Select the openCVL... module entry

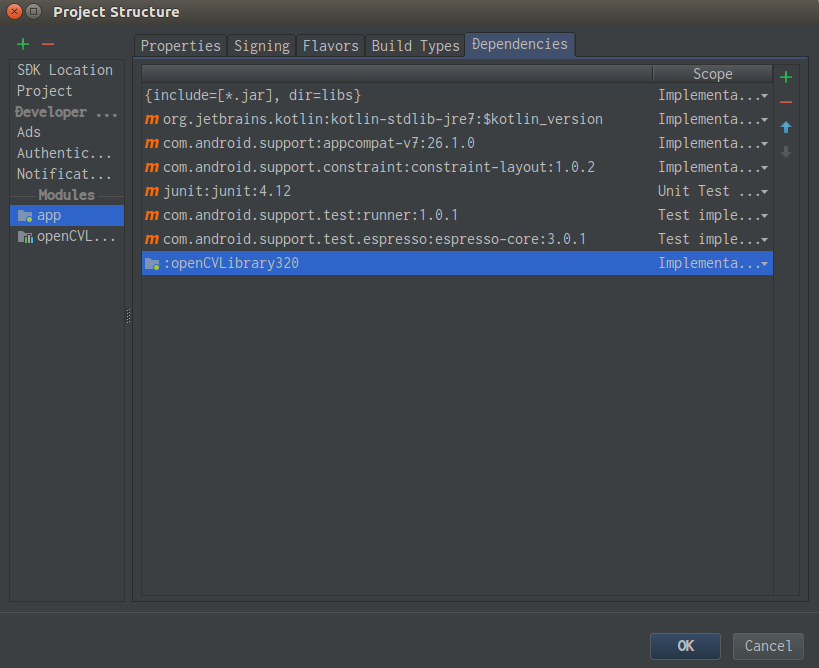pyautogui.click(x=67, y=237)
